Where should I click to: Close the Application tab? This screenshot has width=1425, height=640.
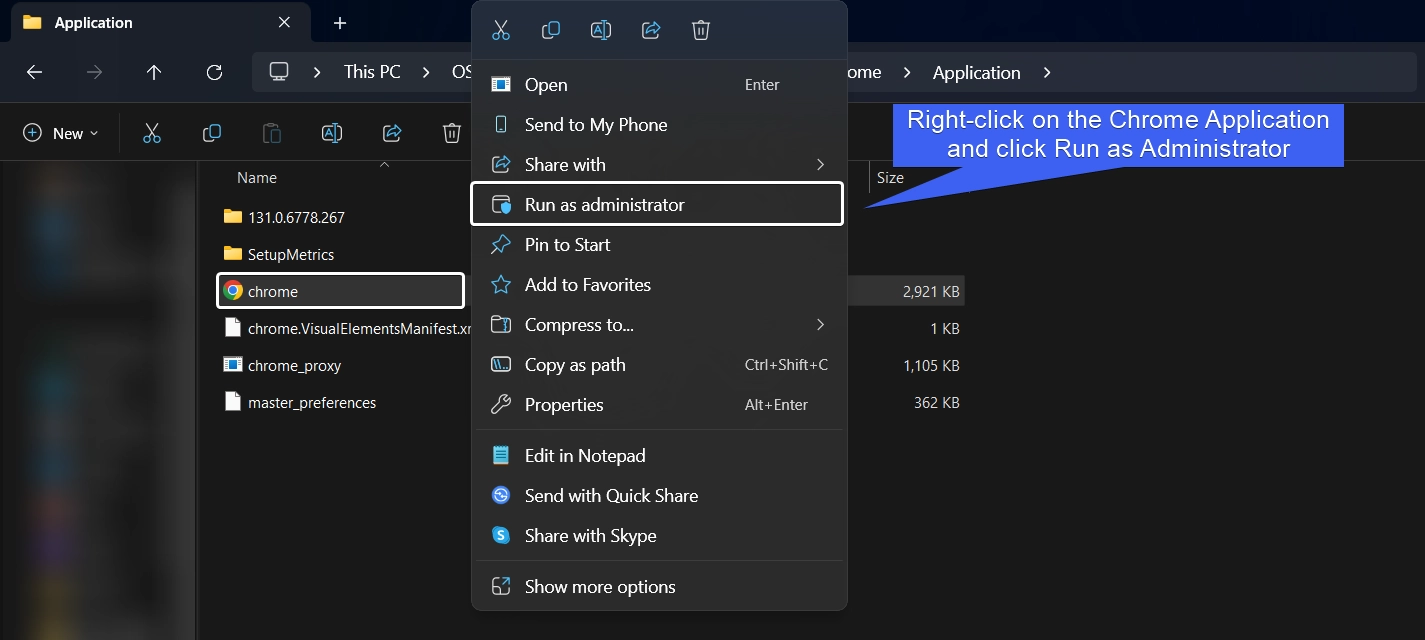(x=284, y=22)
